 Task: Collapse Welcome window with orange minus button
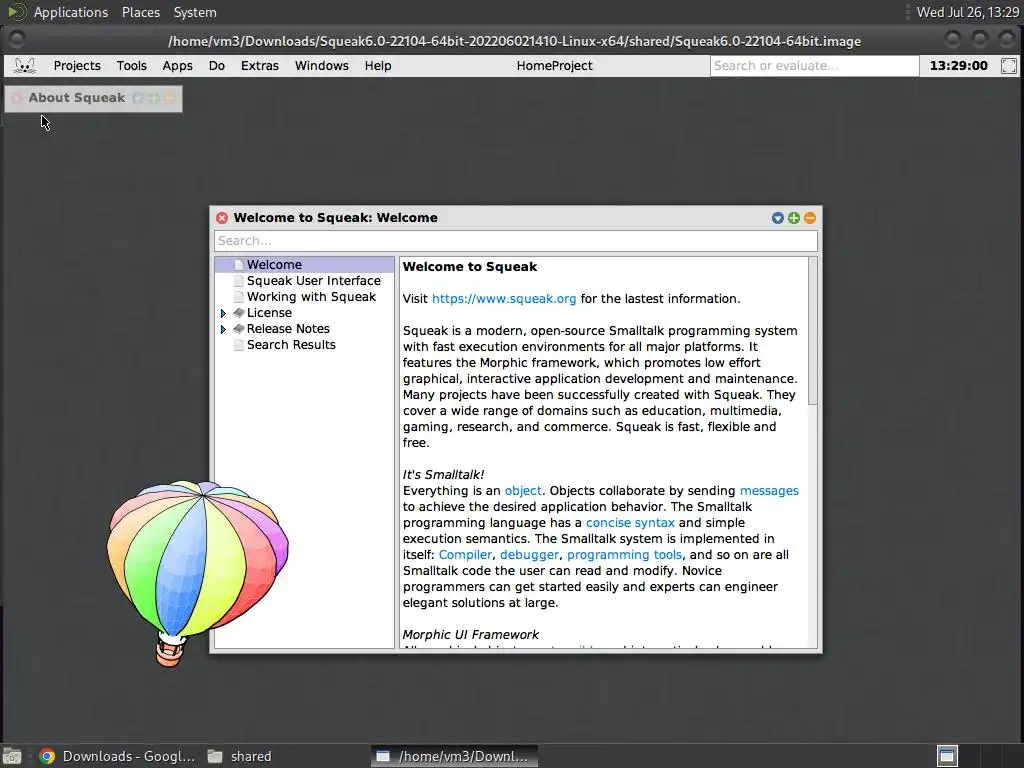[810, 218]
